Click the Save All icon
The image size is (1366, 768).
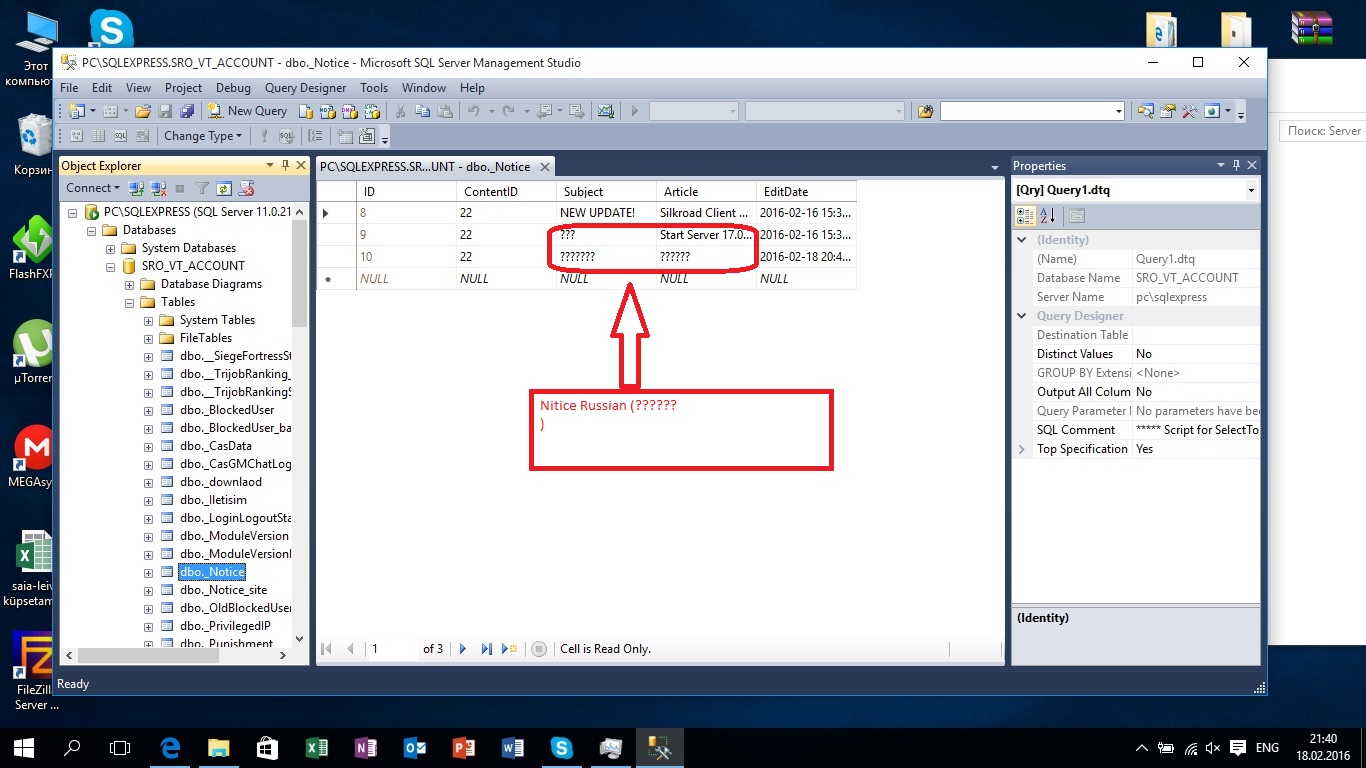coord(185,111)
